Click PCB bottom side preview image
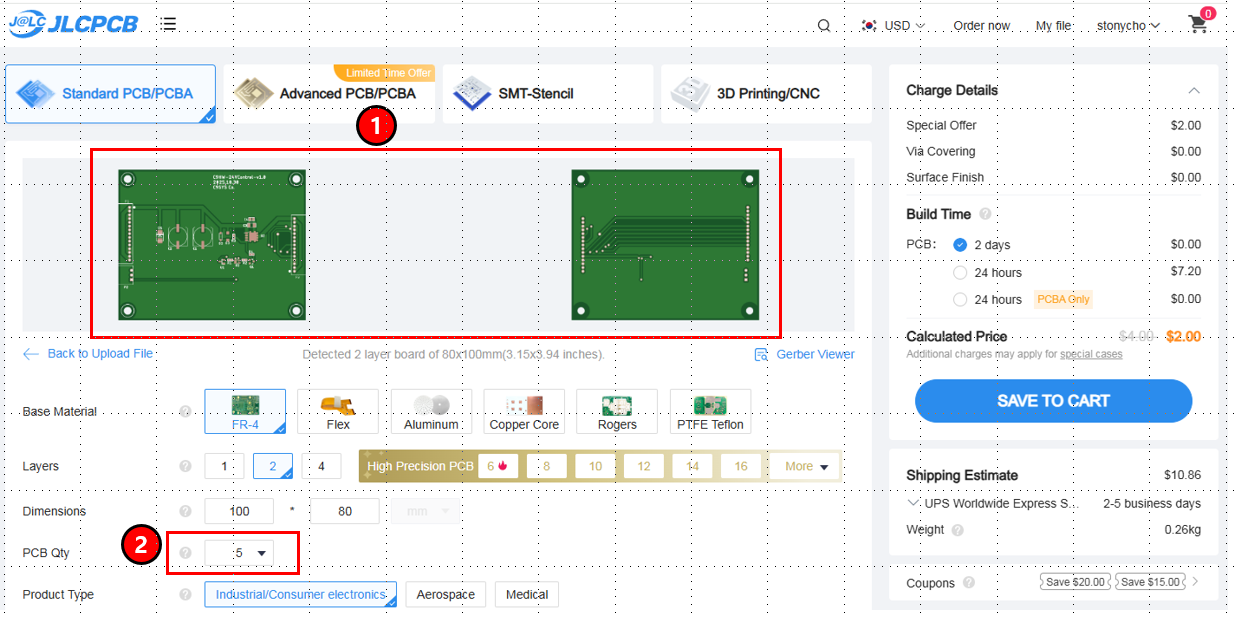Screen dimensions: 1238x619 click(665, 245)
